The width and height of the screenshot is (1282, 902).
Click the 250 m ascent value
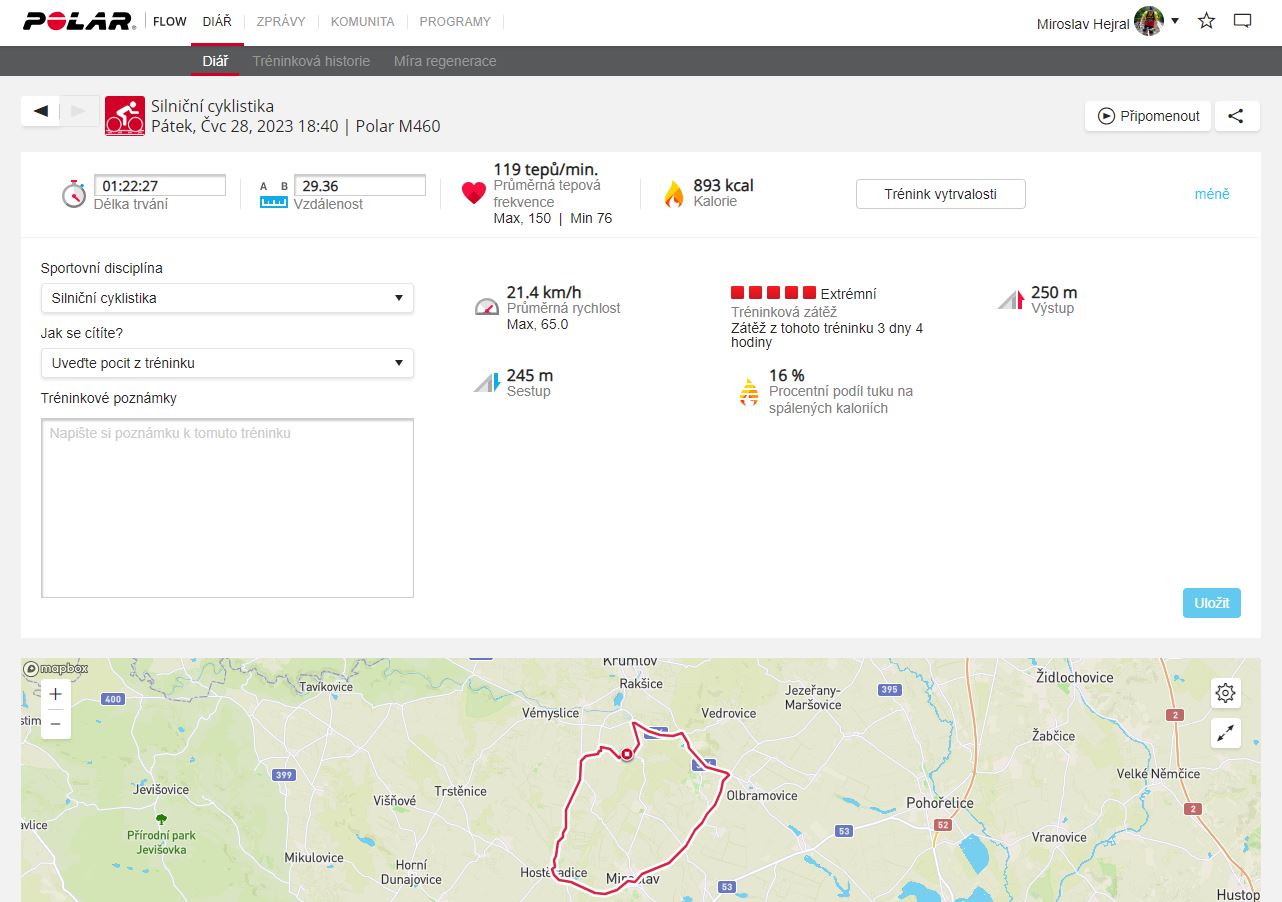click(1054, 292)
